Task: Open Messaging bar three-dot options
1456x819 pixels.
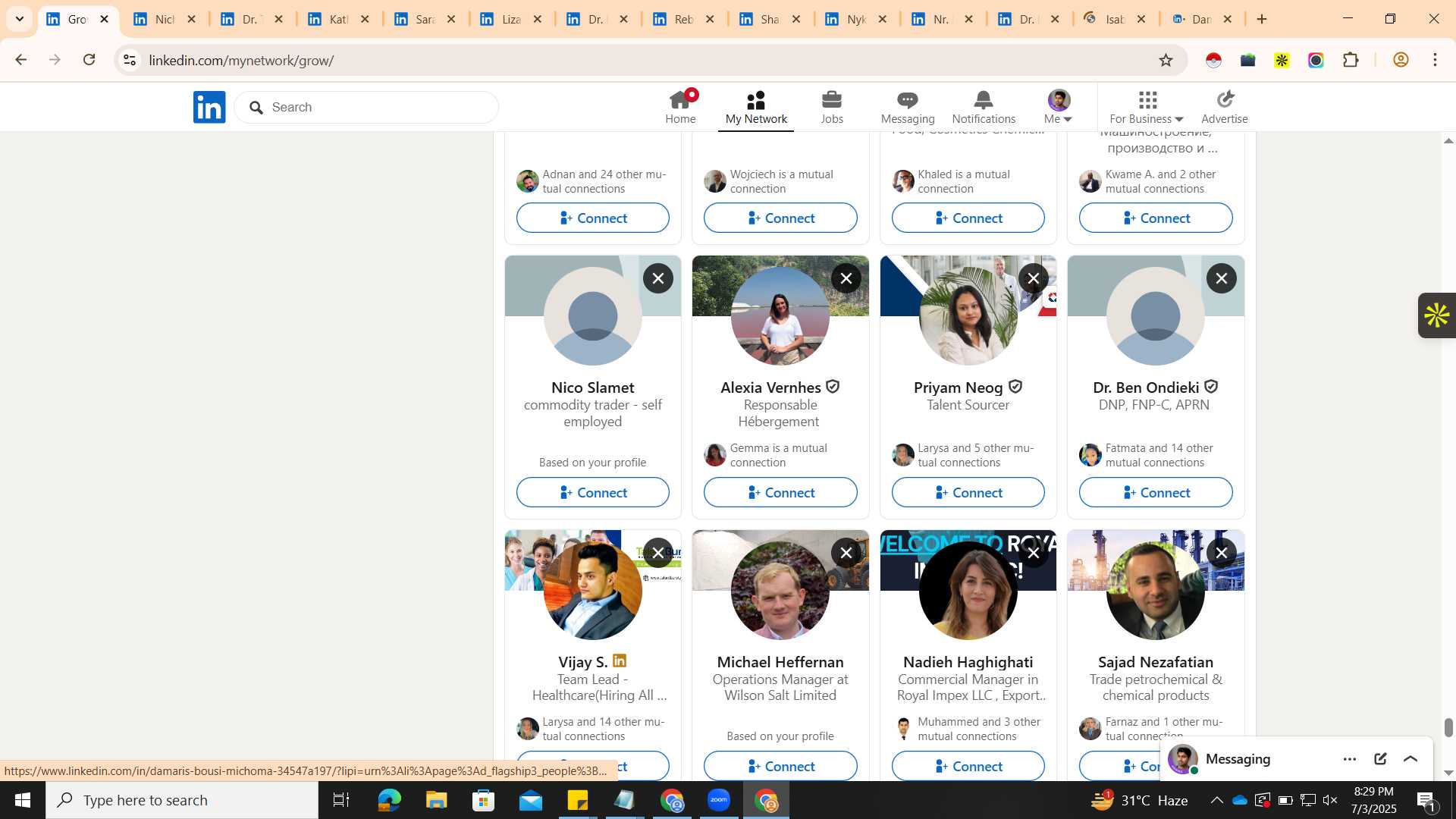Action: click(1350, 759)
